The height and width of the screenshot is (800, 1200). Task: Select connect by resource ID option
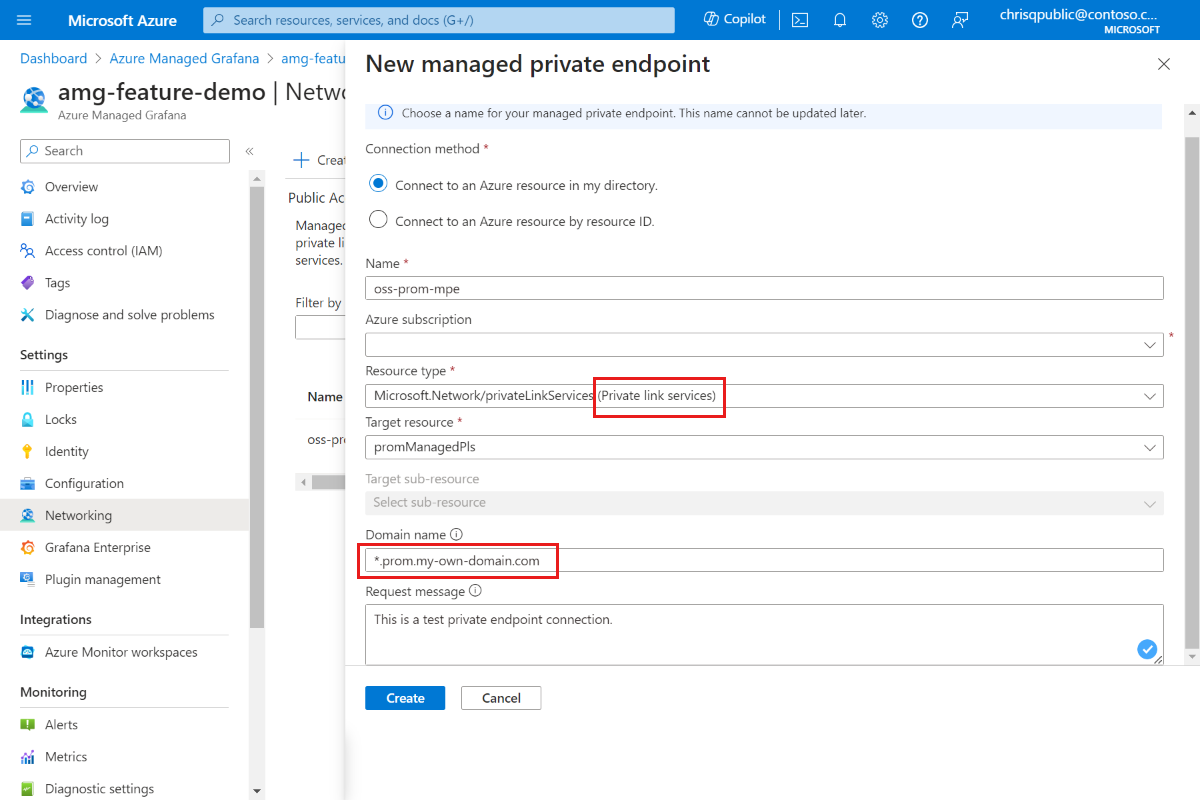pos(377,219)
